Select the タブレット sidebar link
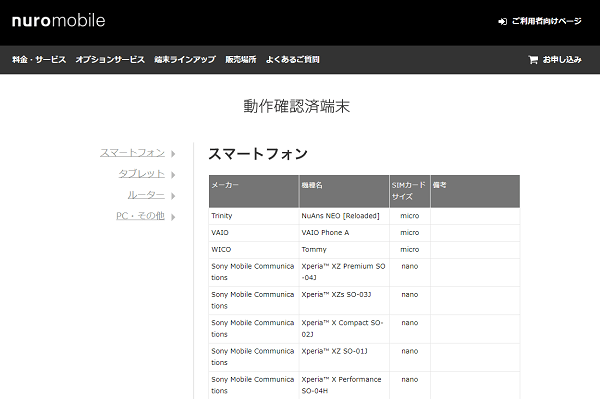Viewport: 600px width, 399px height. (142, 174)
